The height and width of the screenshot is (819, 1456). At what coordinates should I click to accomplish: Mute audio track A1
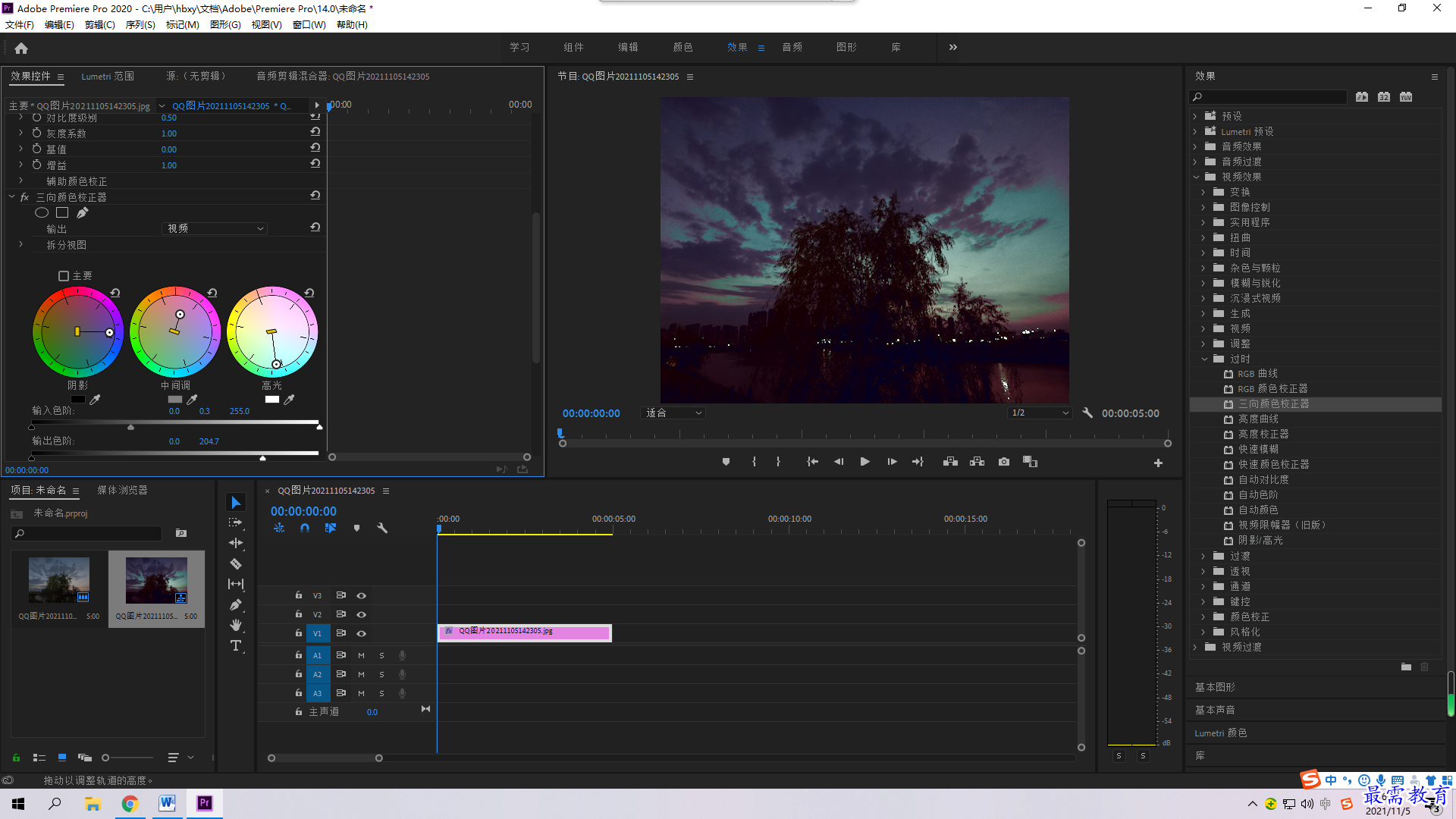(x=361, y=655)
